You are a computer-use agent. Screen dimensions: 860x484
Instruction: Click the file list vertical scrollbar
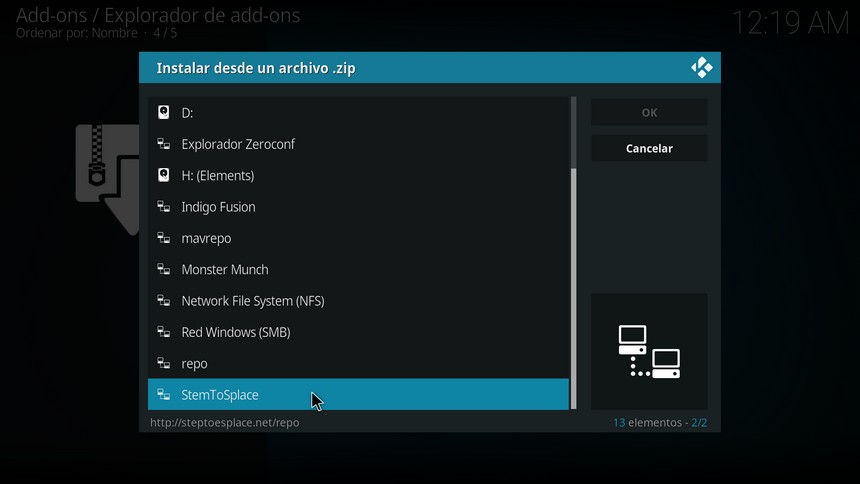[x=574, y=253]
